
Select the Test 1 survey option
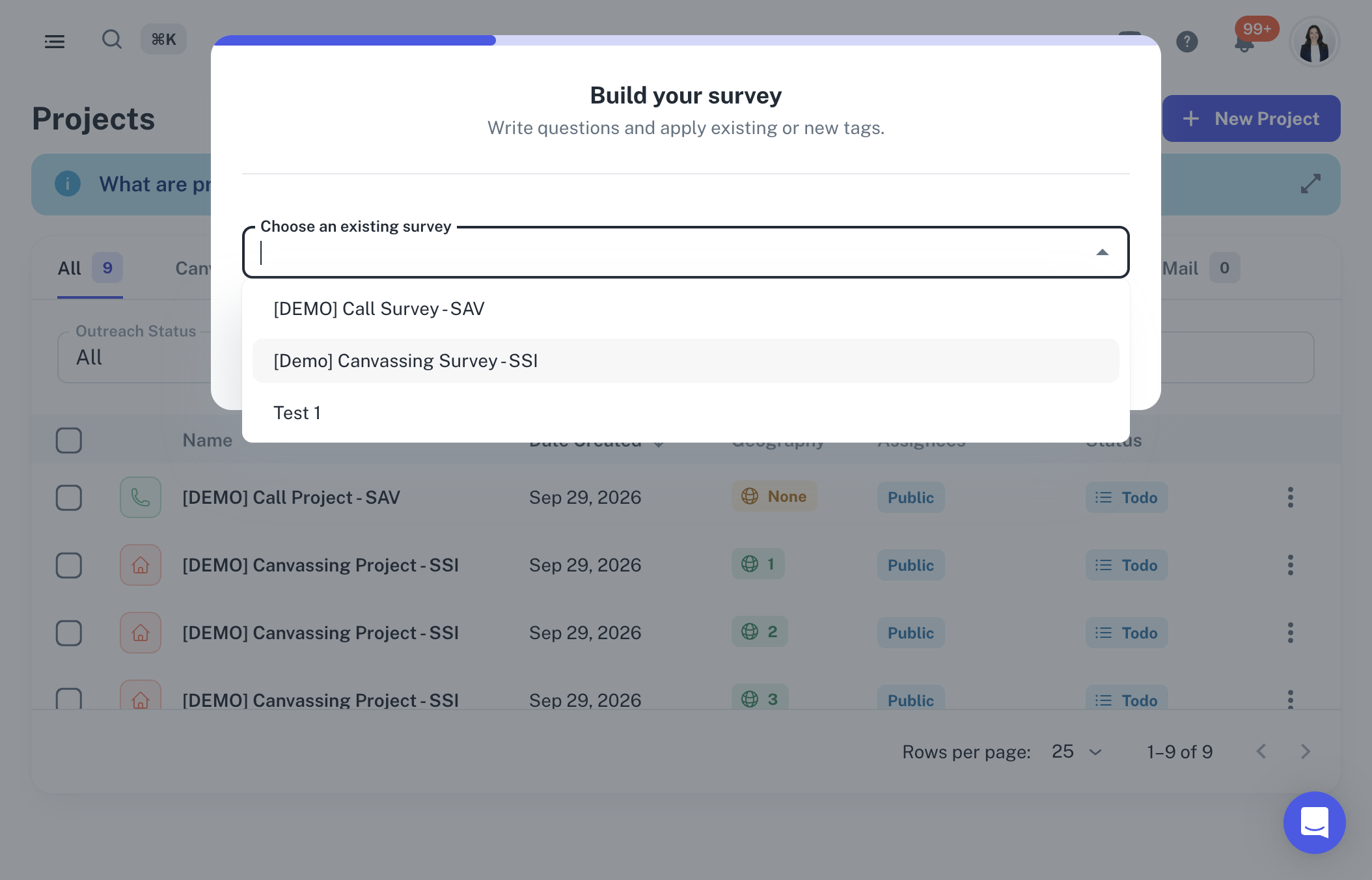click(x=686, y=413)
